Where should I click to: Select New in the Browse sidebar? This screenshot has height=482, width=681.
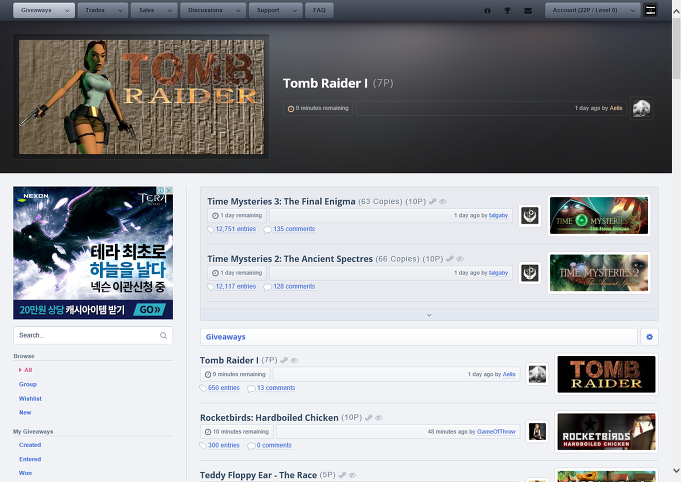[25, 413]
